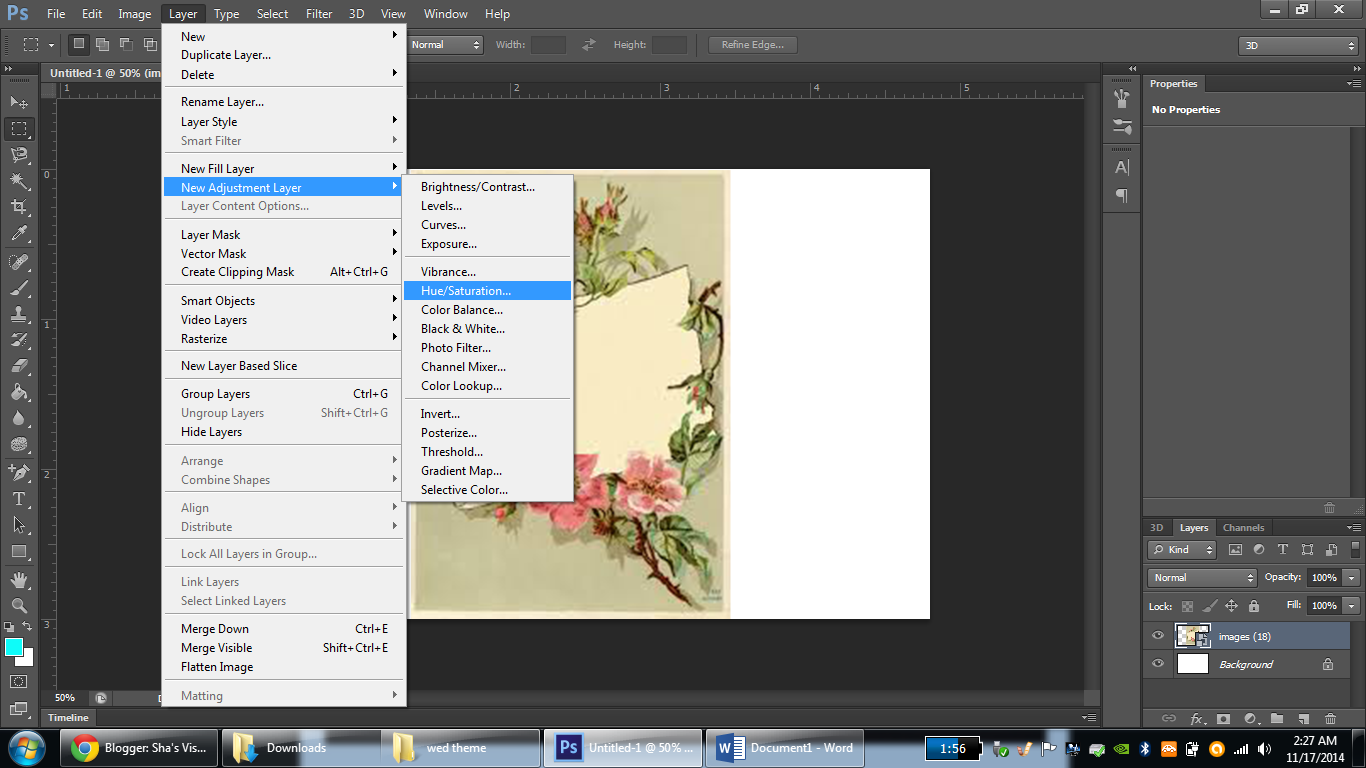
Task: Click Merge Down in Layer menu
Action: coord(285,629)
